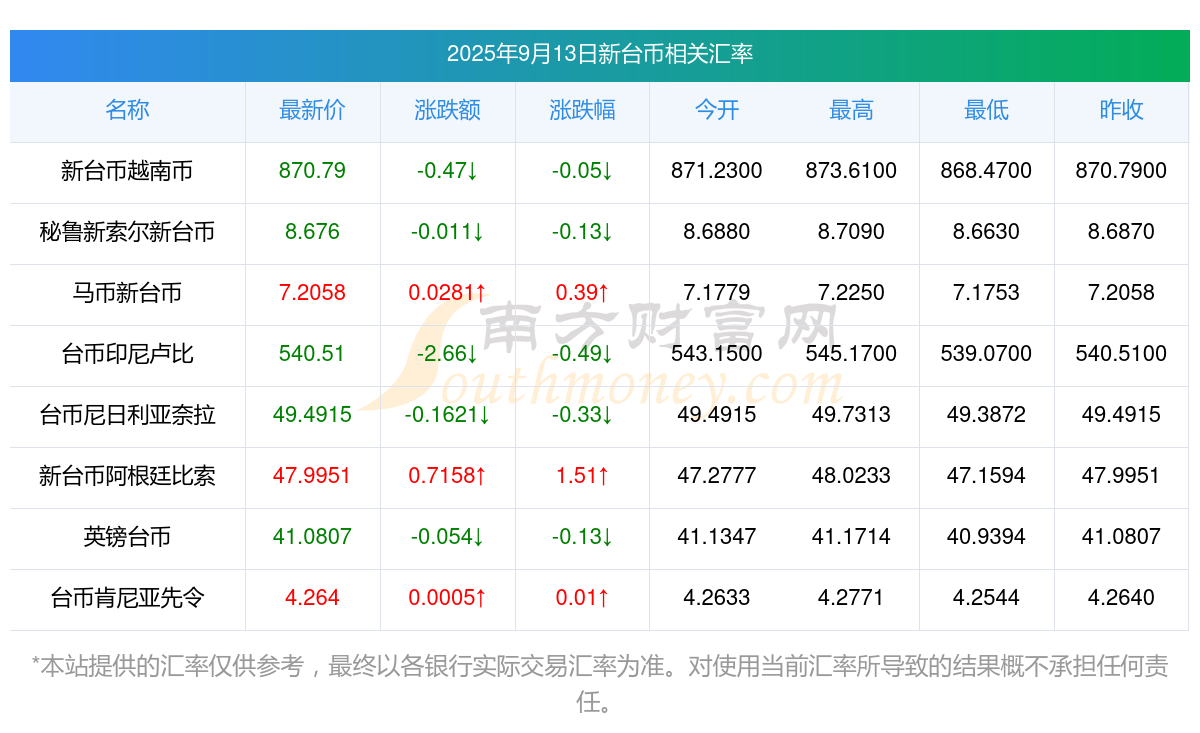Click change percent 0.01↑

583,598
